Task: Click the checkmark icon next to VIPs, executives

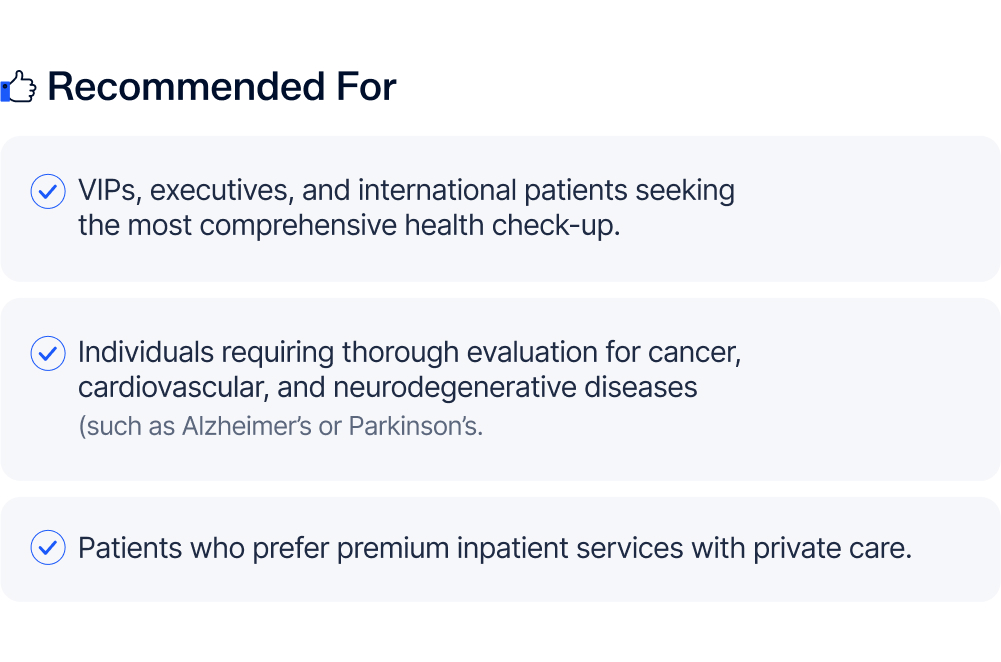Action: pos(48,190)
